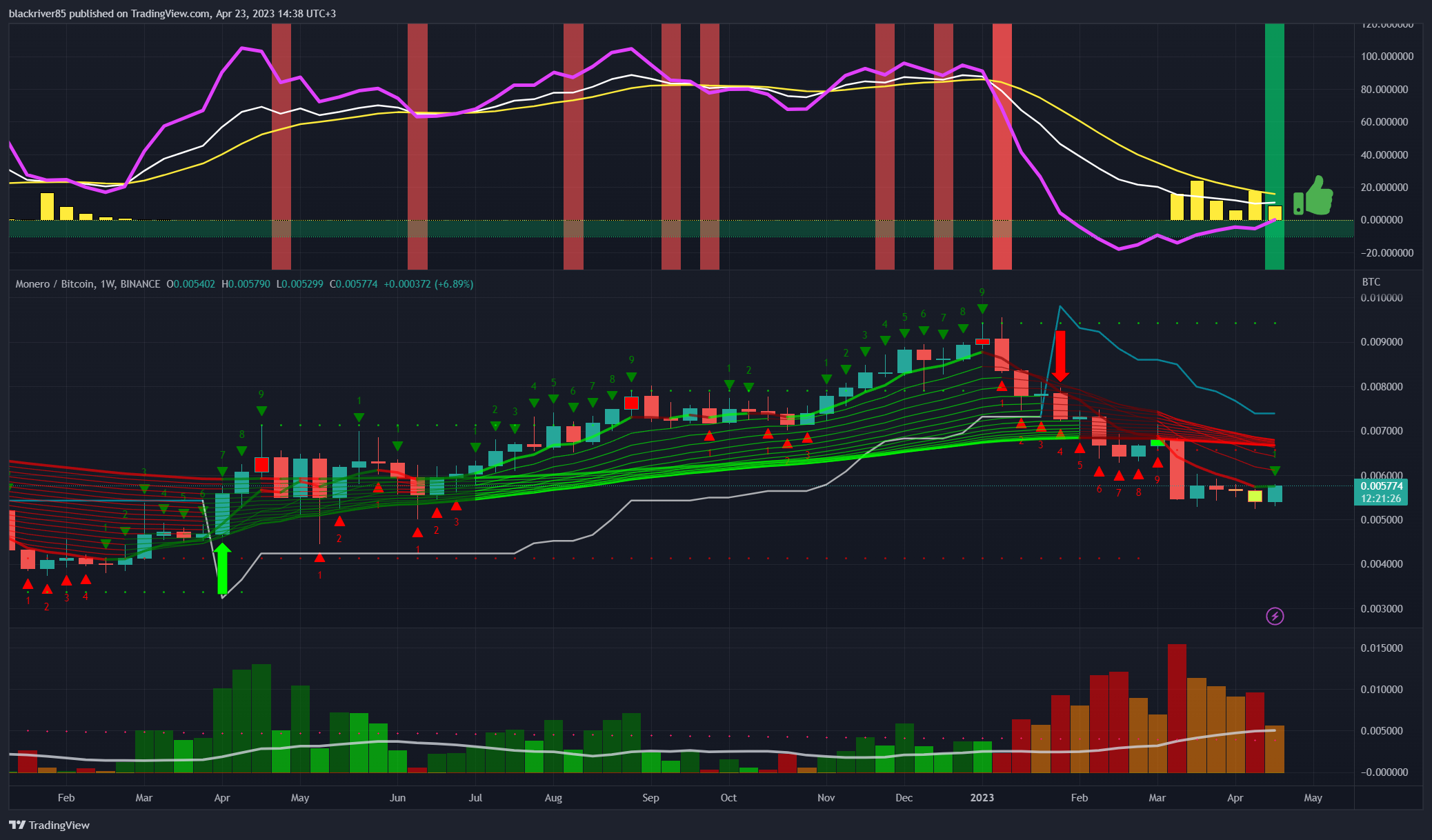Click the change value +0.000372 (+6.89%)

428,284
